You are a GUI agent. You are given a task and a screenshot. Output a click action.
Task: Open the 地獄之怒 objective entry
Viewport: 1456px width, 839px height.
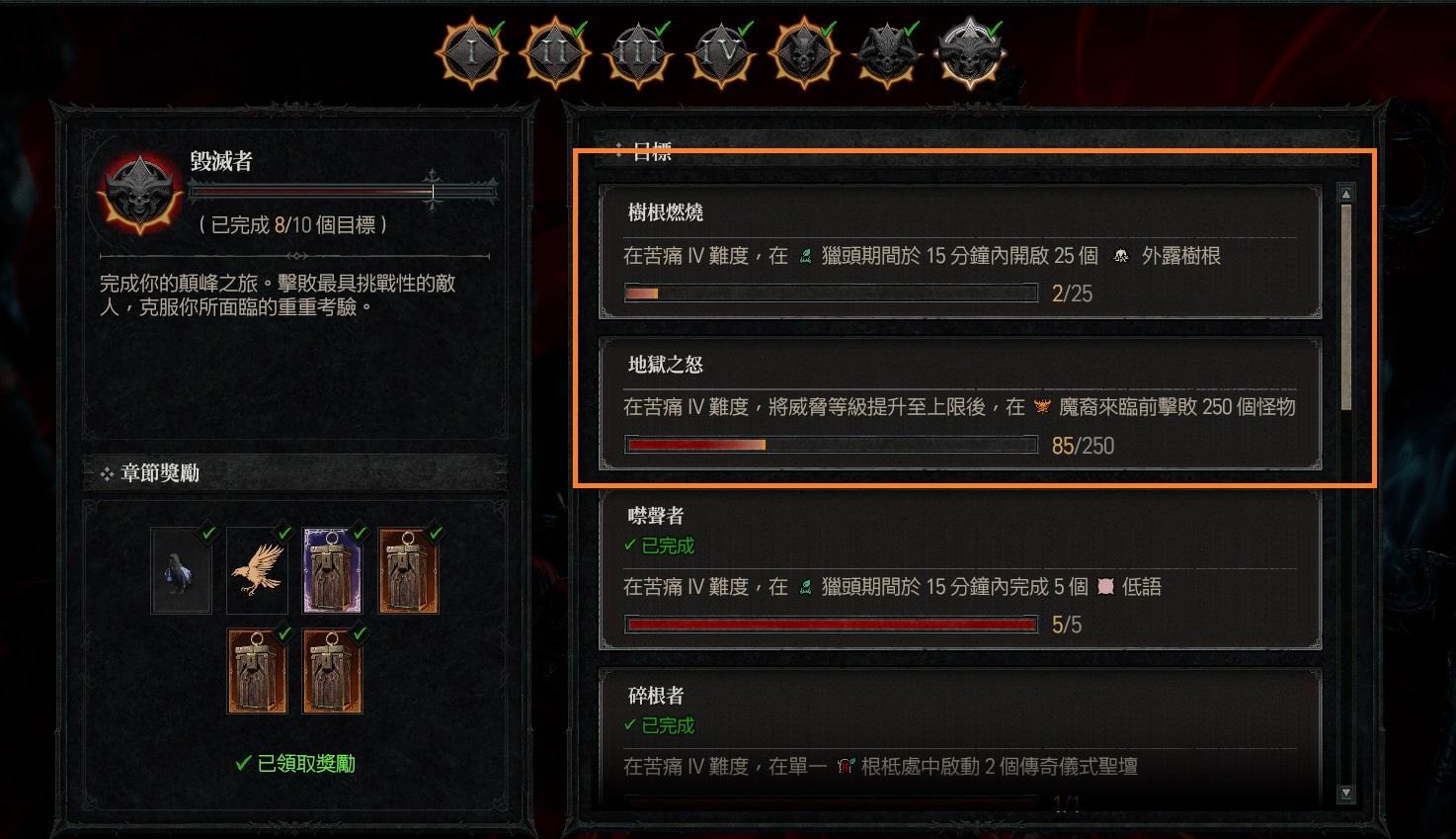[960, 403]
